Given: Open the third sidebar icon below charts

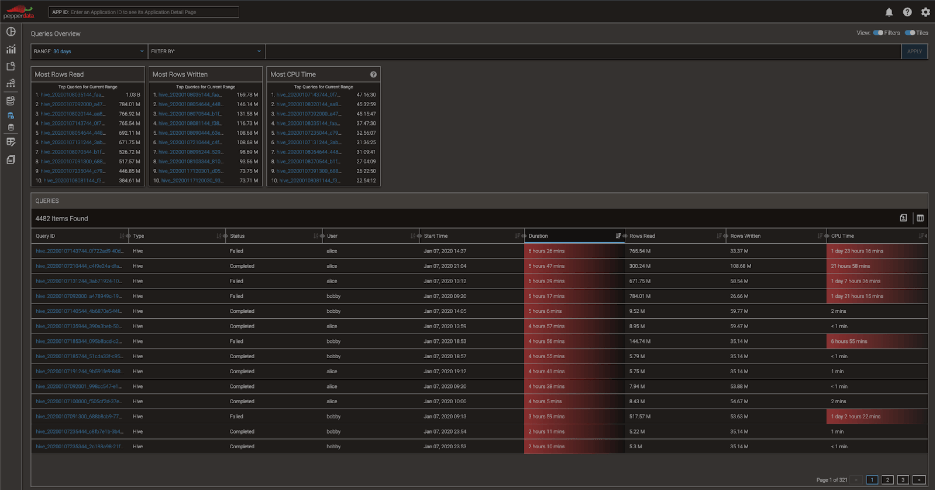Looking at the screenshot, I should [x=11, y=67].
